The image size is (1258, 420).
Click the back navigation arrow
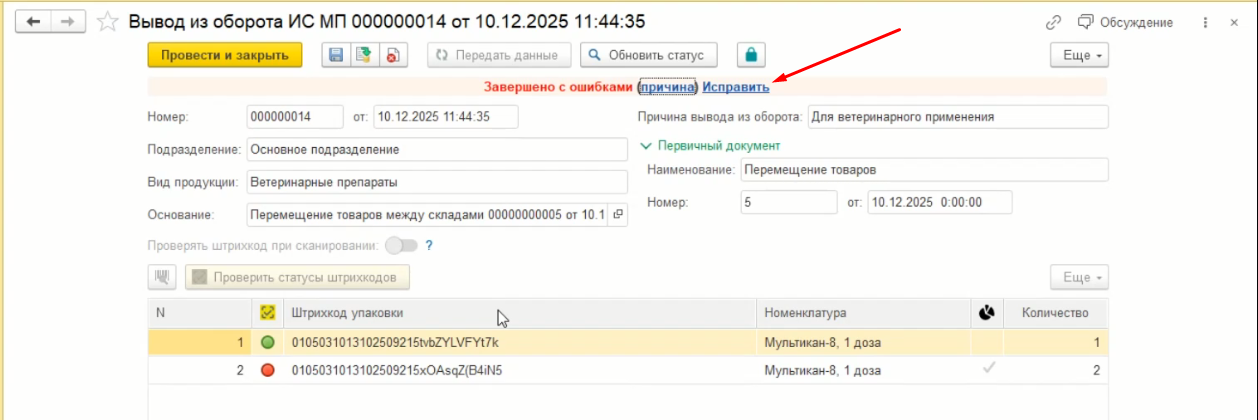coord(34,22)
